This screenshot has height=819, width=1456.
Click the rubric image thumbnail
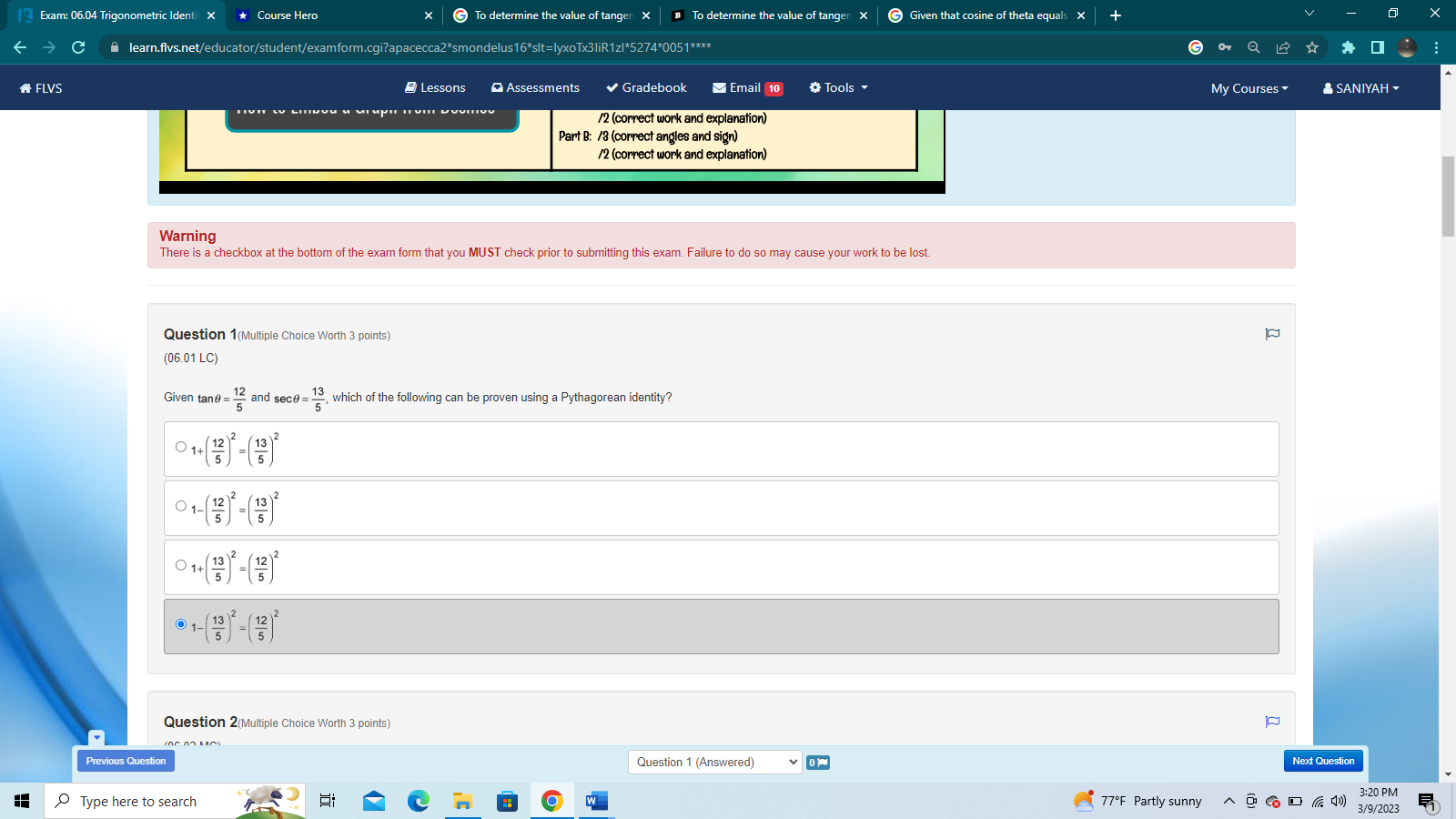552,151
